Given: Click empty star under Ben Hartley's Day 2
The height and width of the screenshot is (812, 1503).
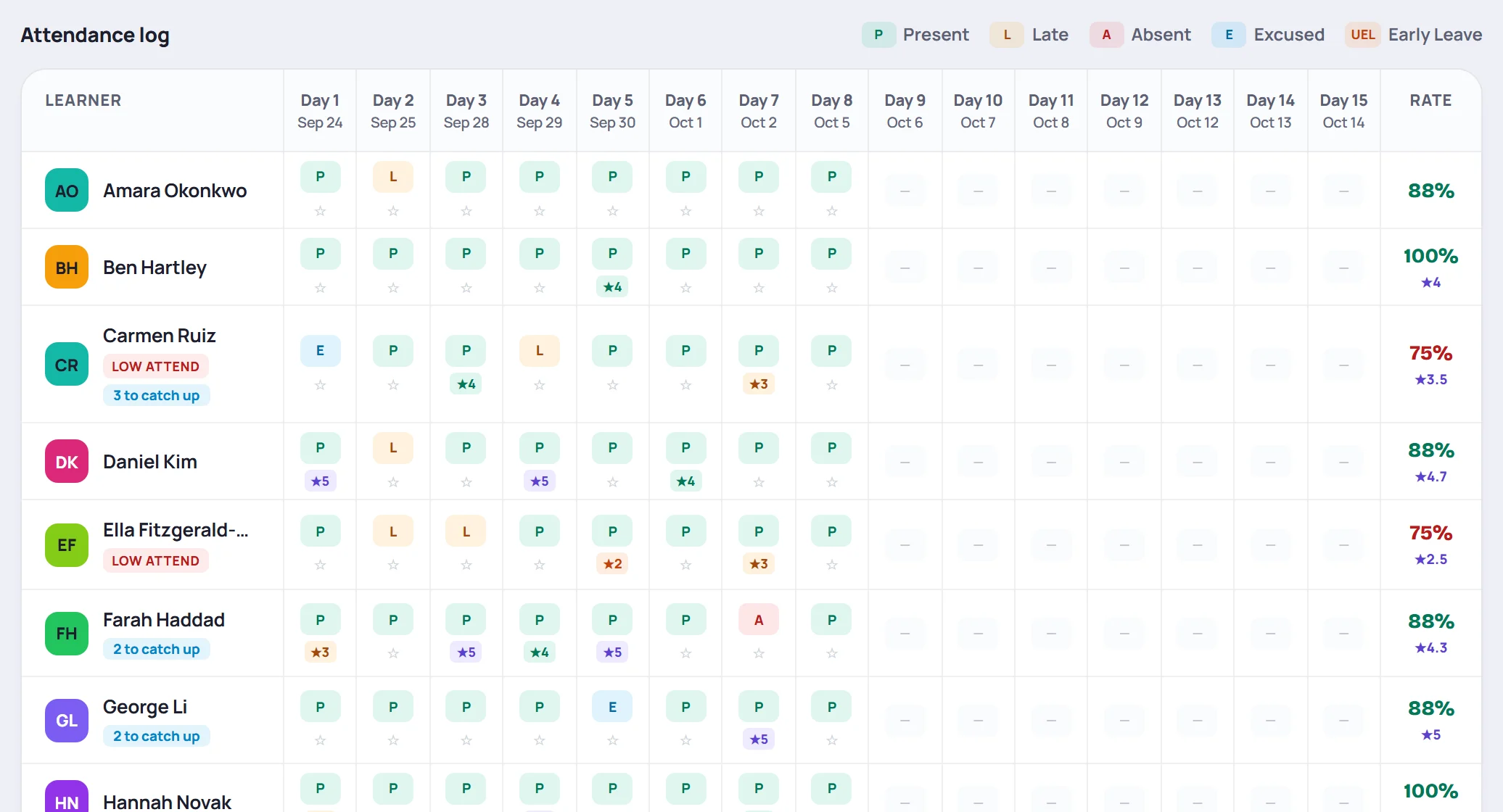Looking at the screenshot, I should [393, 288].
